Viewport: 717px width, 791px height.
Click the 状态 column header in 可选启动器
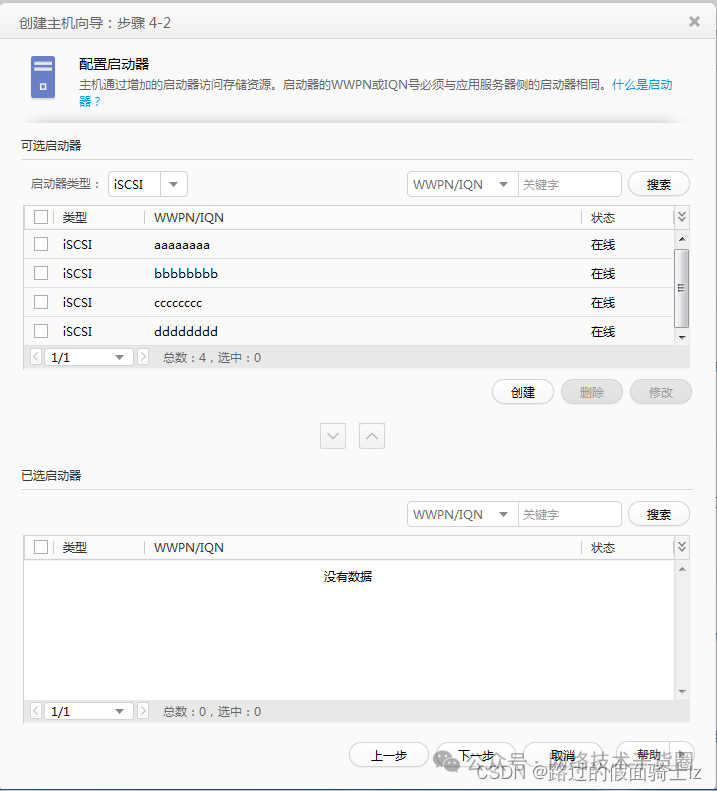[x=603, y=217]
